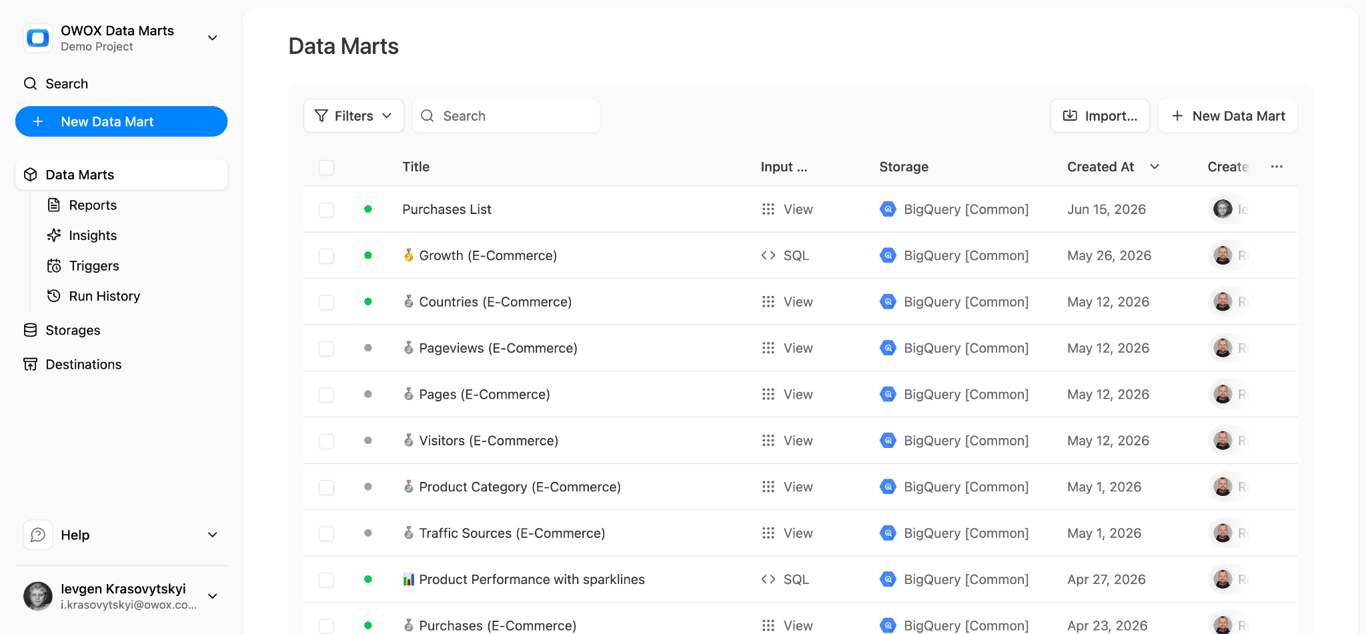This screenshot has width=1366, height=634.
Task: Click the blue New Data Mart sidebar button
Action: [121, 121]
